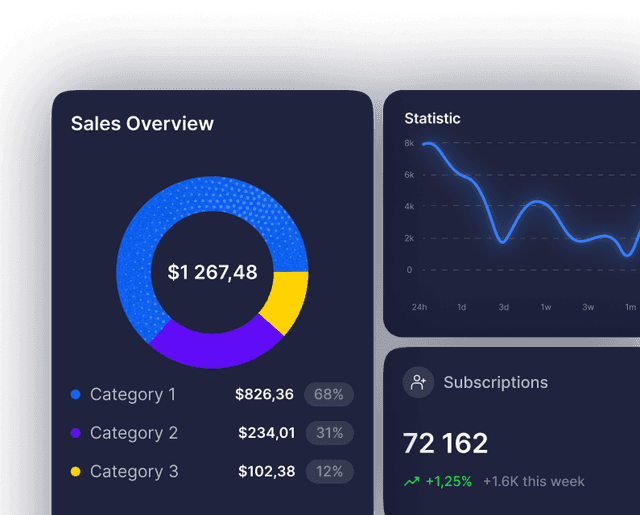640x515 pixels.
Task: Click the glowing blue line in Statistic chart
Action: click(x=538, y=202)
